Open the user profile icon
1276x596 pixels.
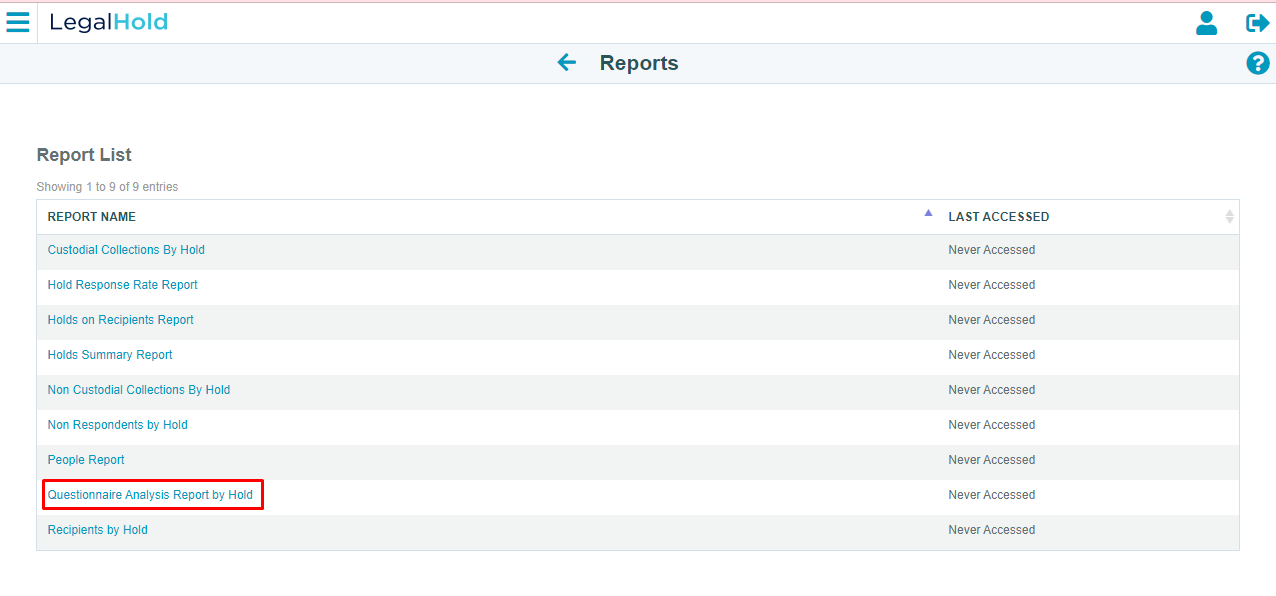[x=1207, y=23]
